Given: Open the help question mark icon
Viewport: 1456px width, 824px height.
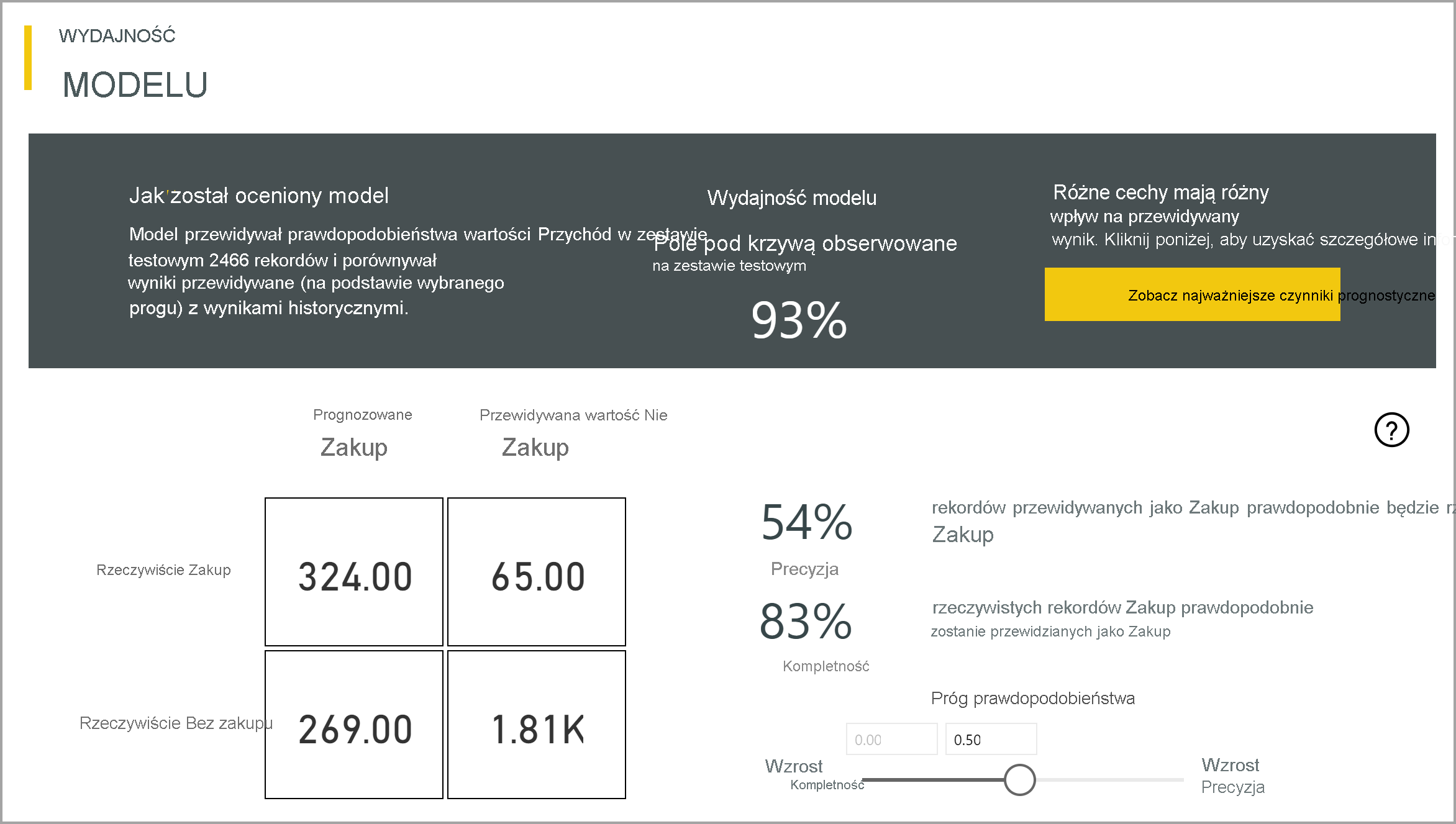Looking at the screenshot, I should (1391, 430).
